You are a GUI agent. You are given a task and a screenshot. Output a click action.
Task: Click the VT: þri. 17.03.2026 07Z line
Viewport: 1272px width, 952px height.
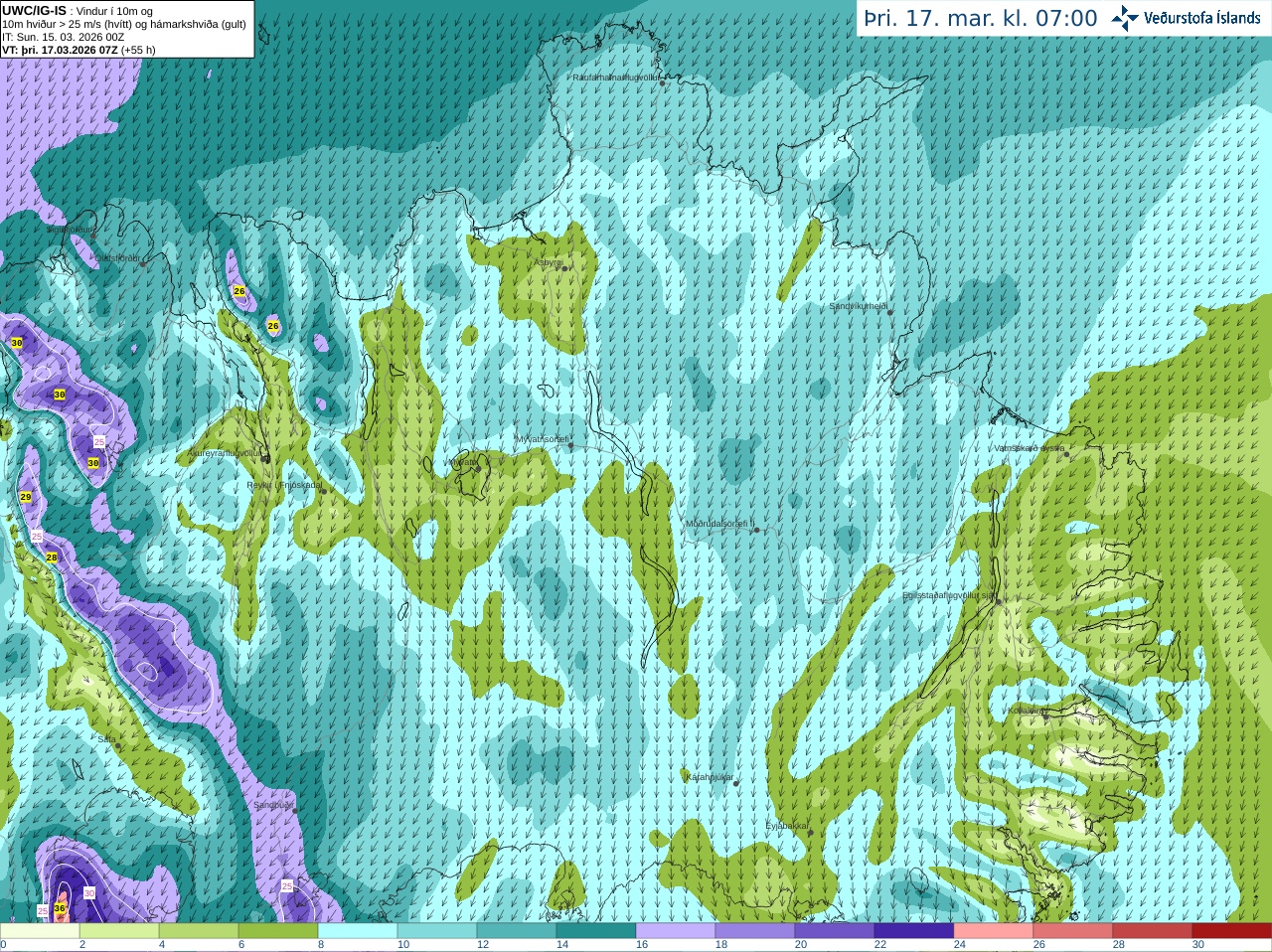pyautogui.click(x=60, y=50)
